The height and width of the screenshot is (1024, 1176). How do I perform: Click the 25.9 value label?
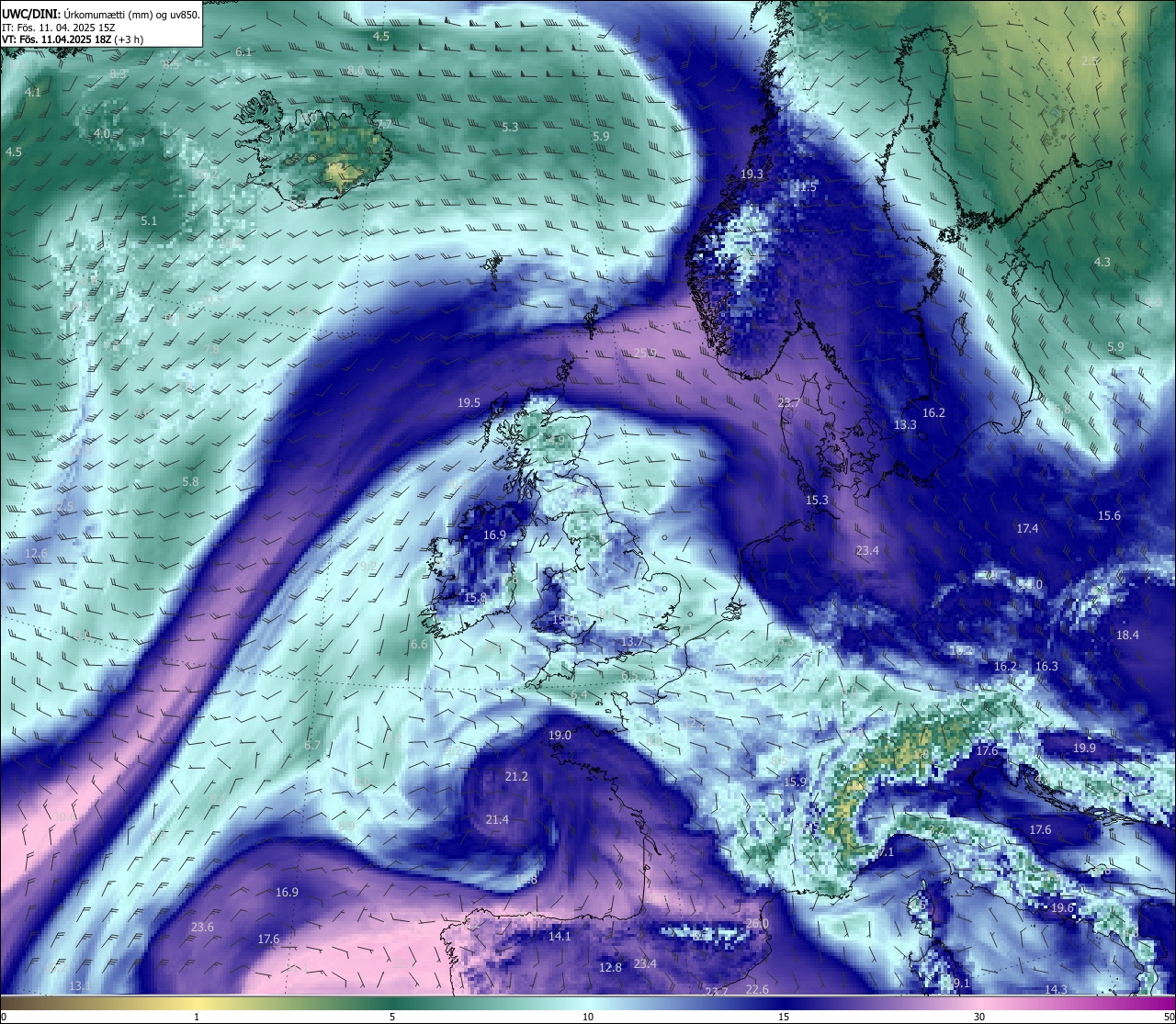(645, 353)
